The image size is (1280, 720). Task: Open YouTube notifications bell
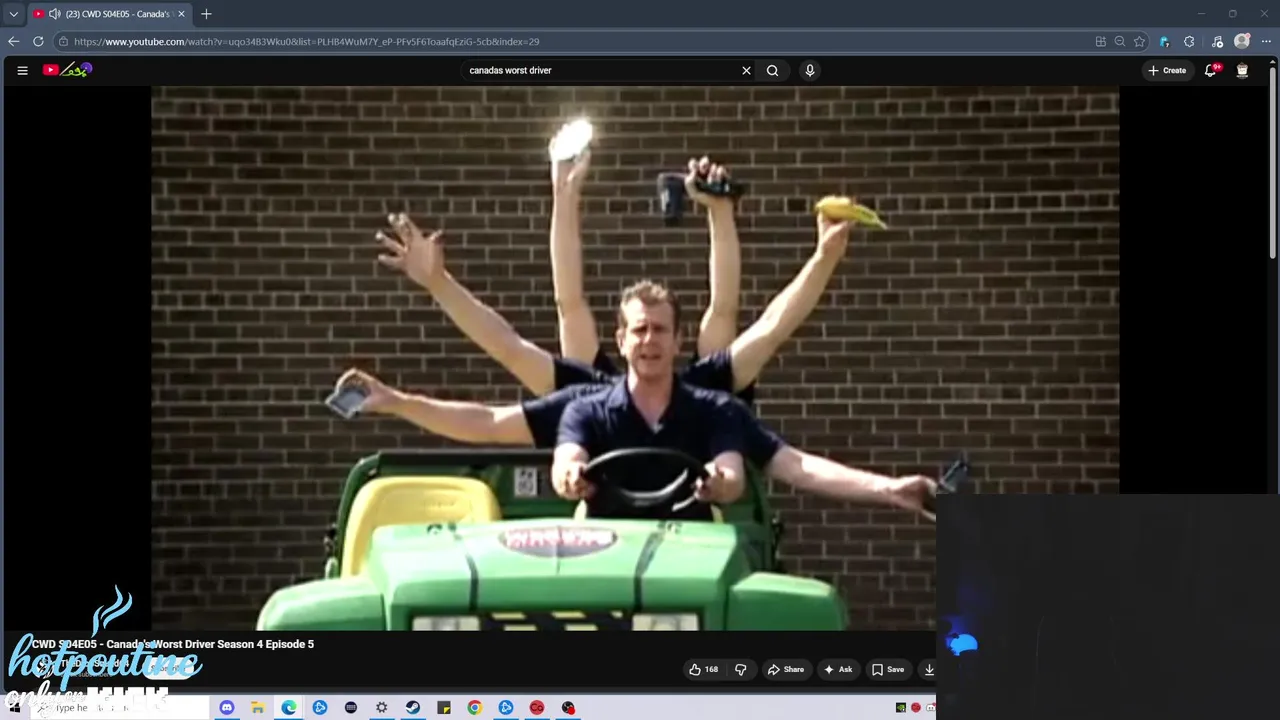click(x=1211, y=70)
